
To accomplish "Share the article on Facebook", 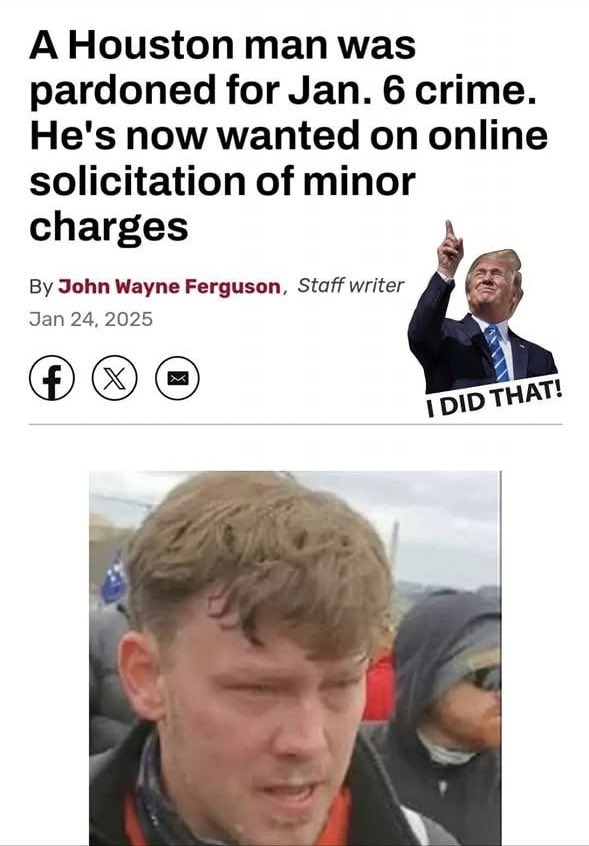I will (x=51, y=378).
